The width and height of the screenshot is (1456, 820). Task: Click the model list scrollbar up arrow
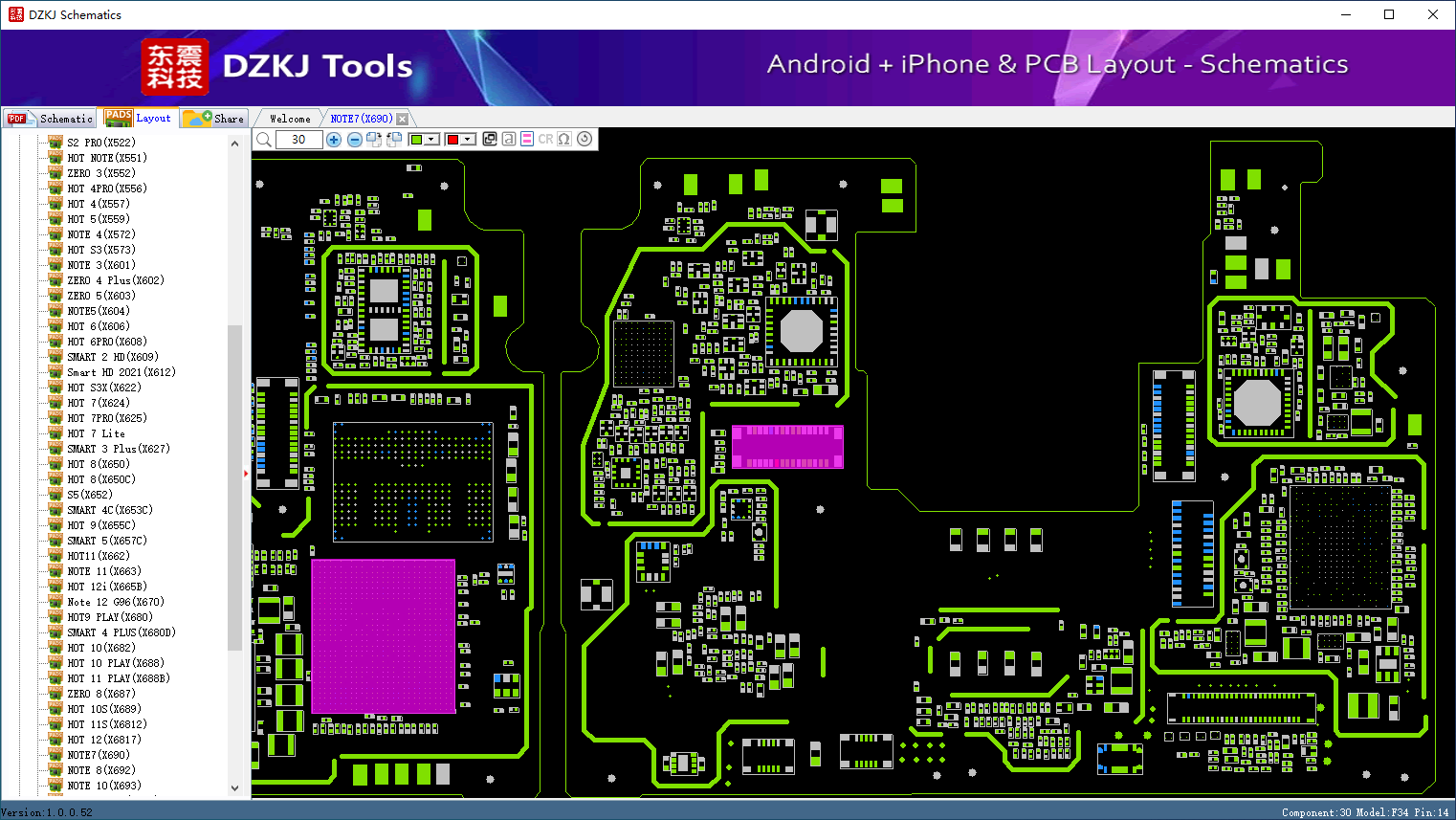235,144
